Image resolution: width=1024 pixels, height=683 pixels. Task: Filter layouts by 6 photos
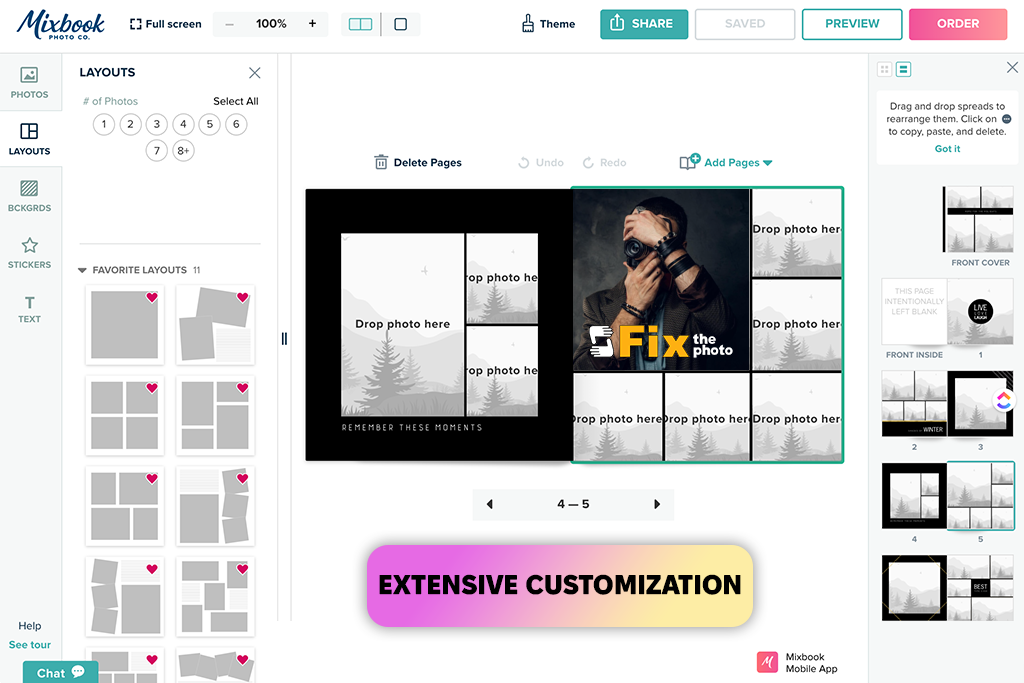pyautogui.click(x=236, y=124)
